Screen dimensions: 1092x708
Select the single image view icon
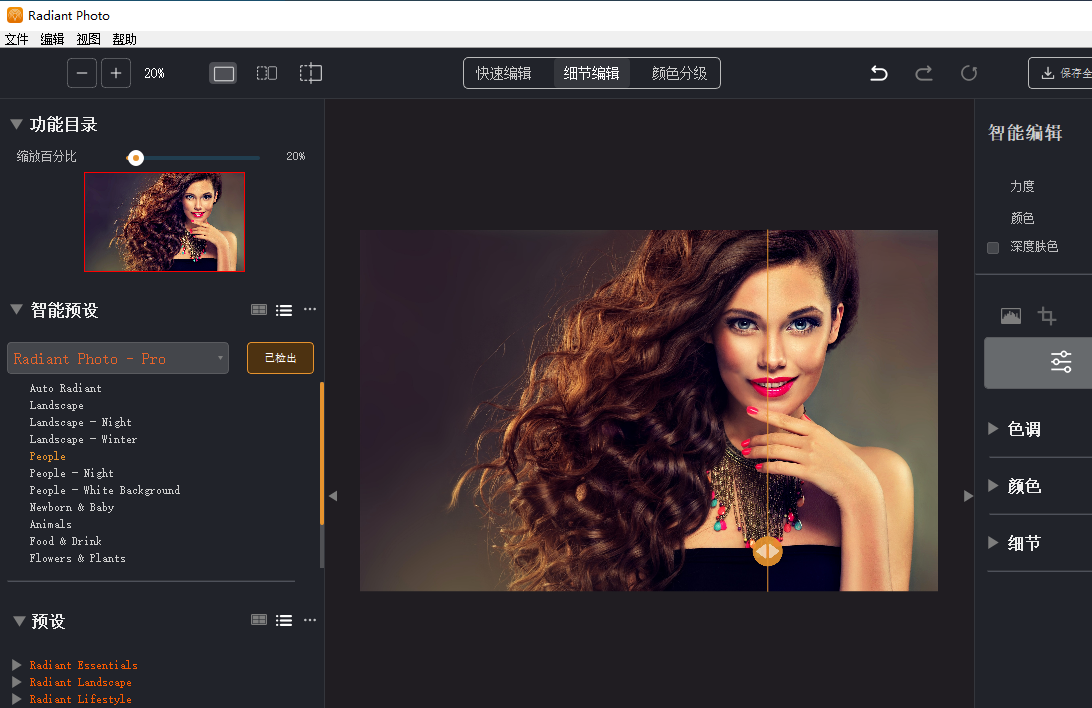tap(224, 73)
